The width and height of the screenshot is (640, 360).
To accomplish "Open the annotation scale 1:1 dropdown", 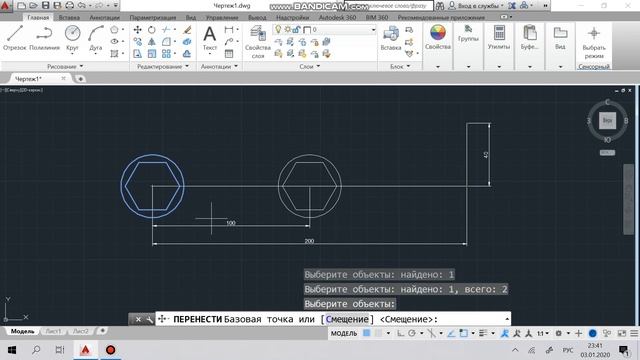I will click(x=542, y=333).
